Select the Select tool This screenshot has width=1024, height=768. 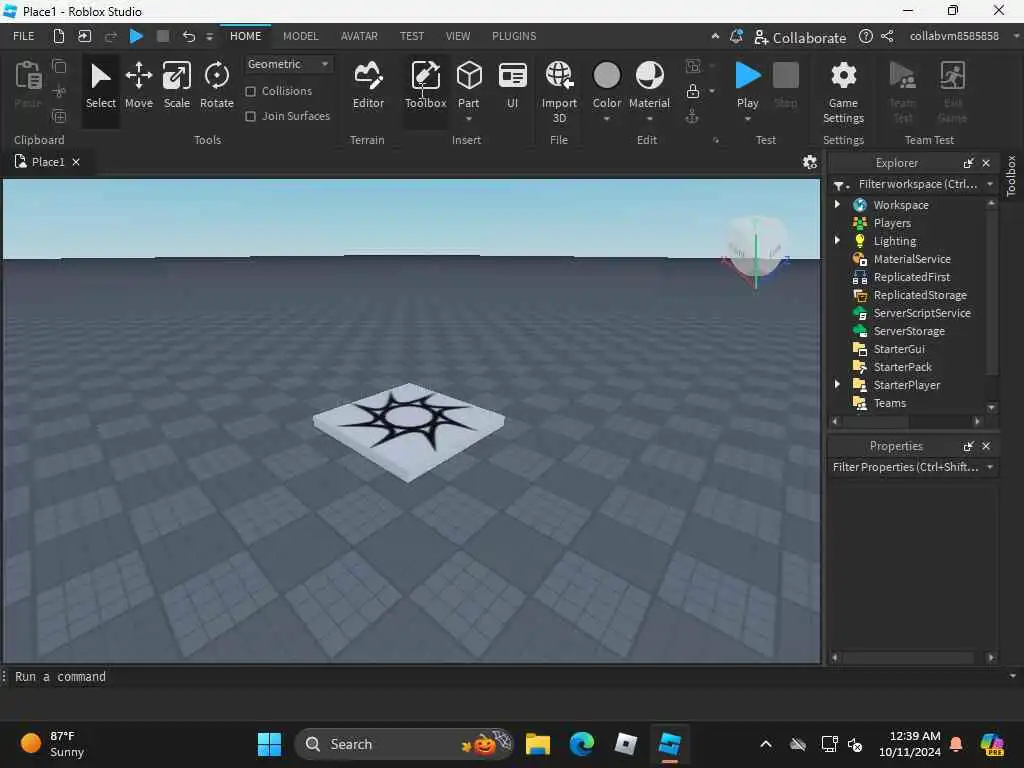pyautogui.click(x=101, y=86)
